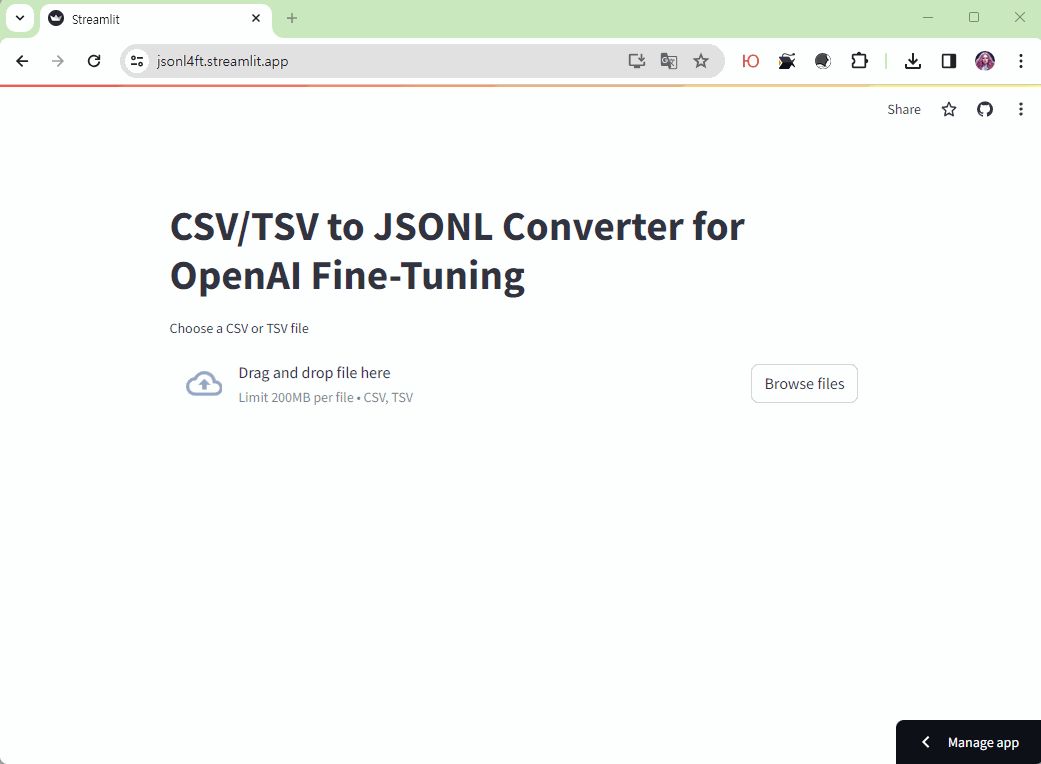This screenshot has width=1041, height=764.
Task: Toggle the browser side panel
Action: pos(949,61)
